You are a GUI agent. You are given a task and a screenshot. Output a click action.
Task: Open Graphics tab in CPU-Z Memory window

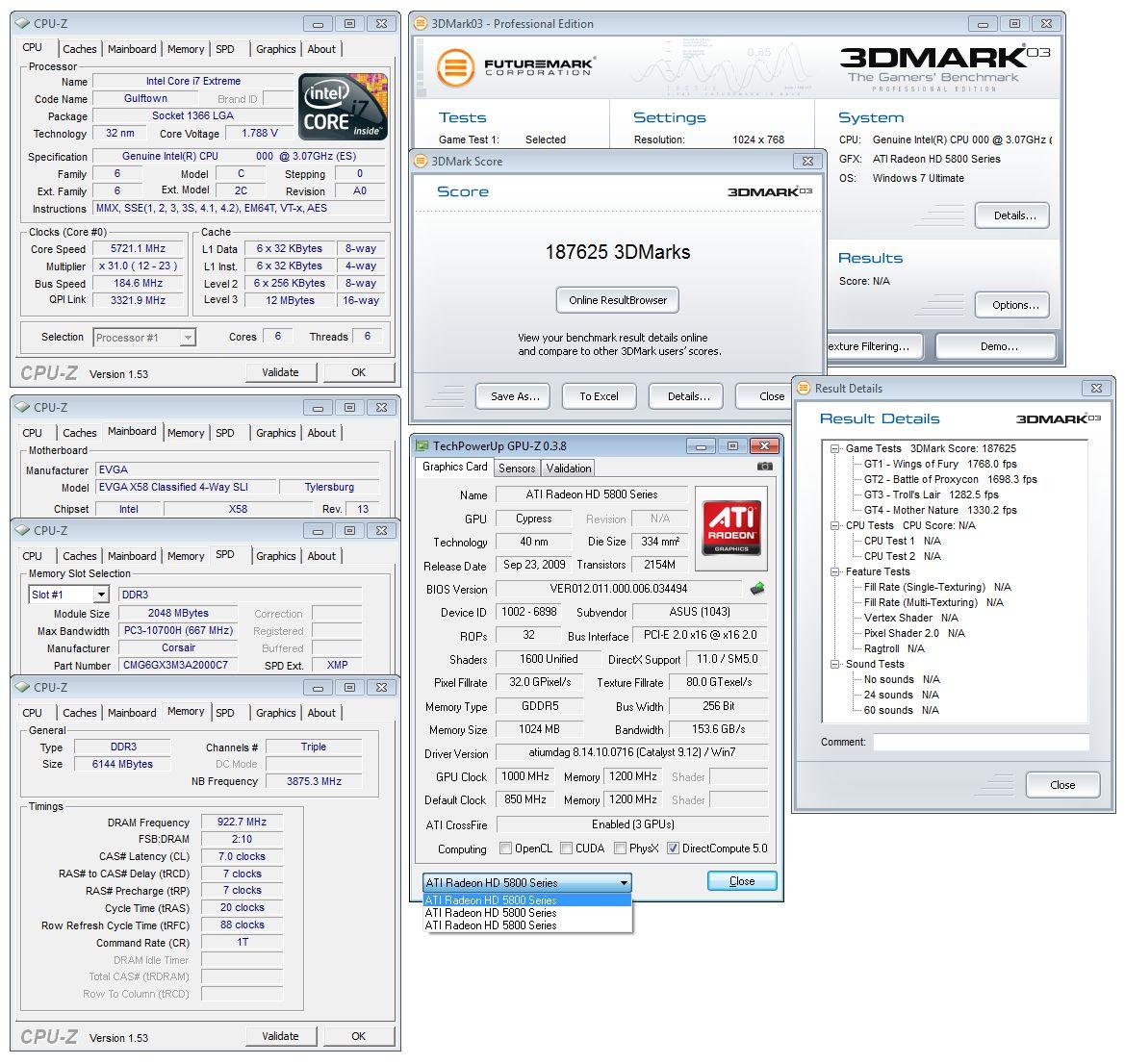[x=275, y=713]
